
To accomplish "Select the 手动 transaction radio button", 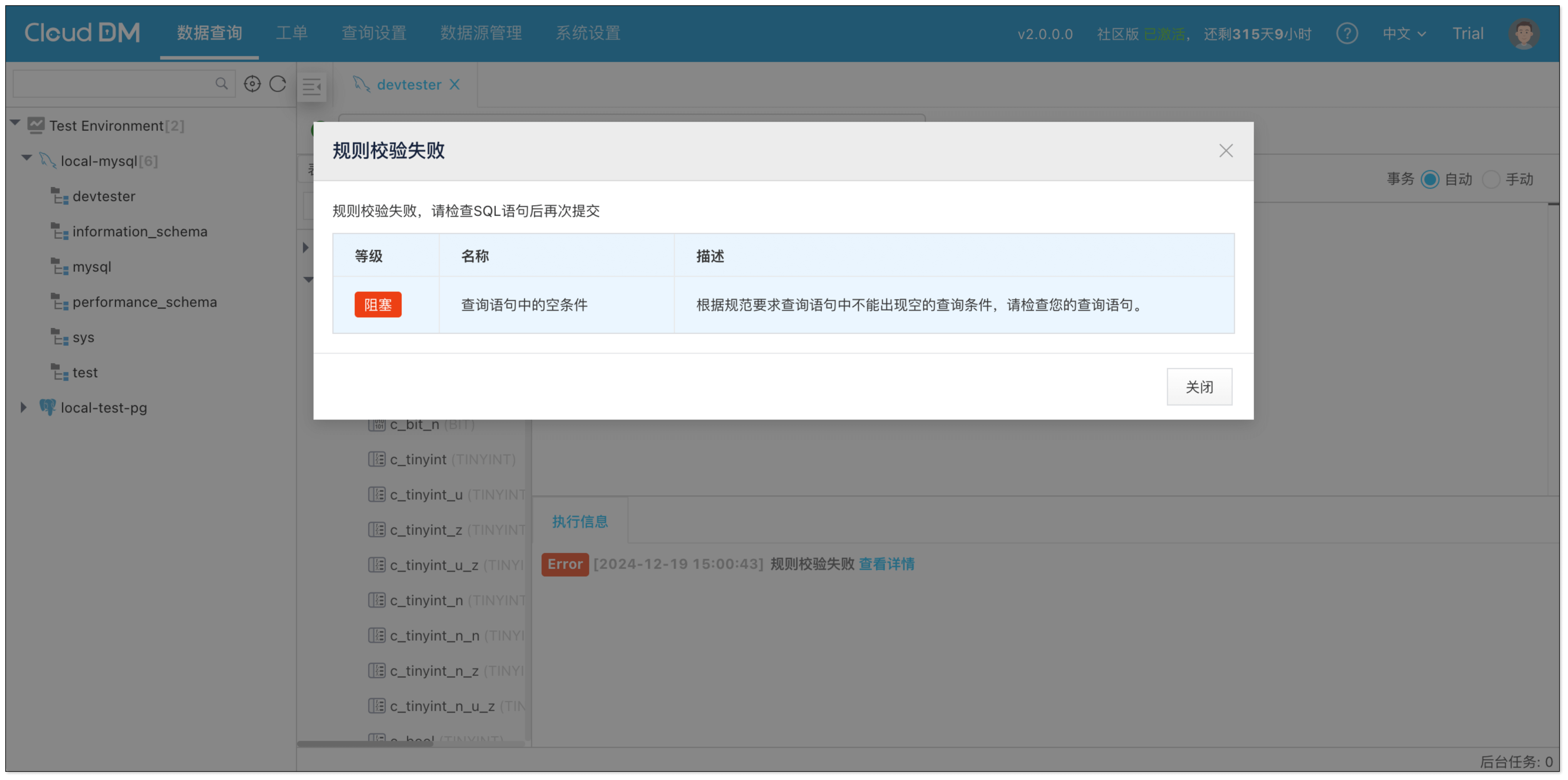I will point(1491,179).
